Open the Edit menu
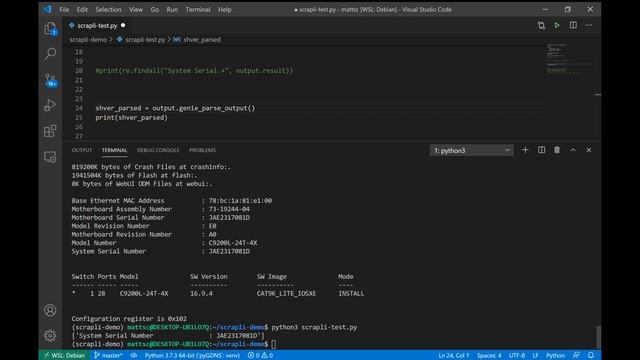Screen dimensions: 640x360 point(82,9)
